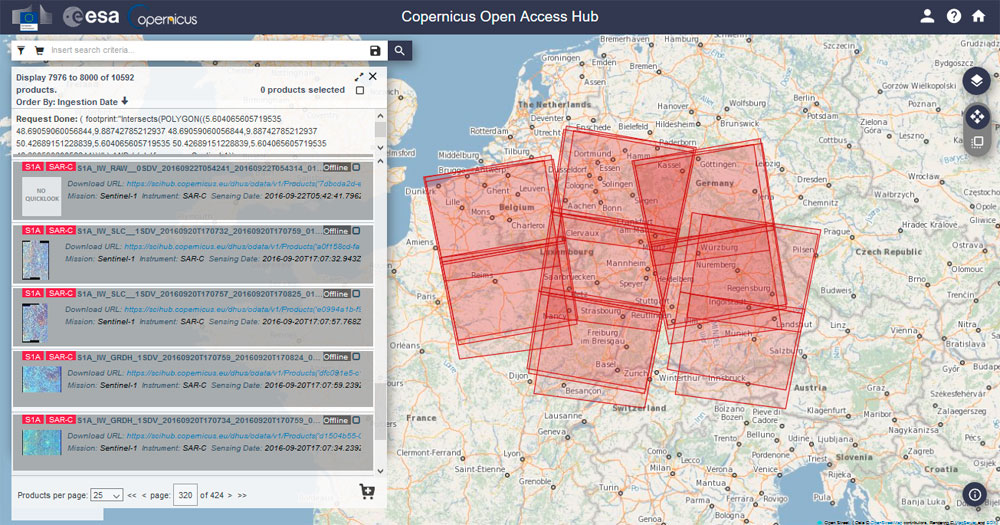
Task: Expand the results panel to full size
Action: click(358, 77)
